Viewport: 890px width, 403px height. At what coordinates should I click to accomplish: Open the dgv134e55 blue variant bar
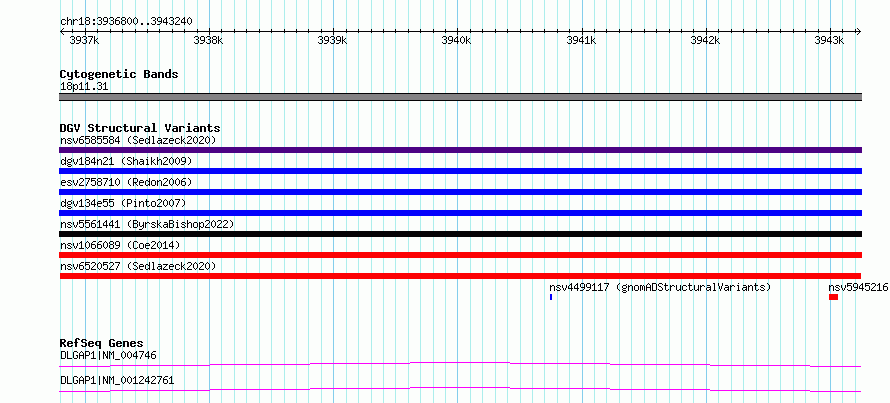460,213
